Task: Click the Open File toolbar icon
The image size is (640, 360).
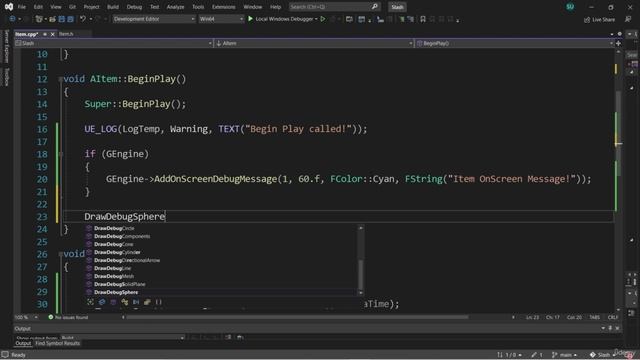Action: point(52,19)
